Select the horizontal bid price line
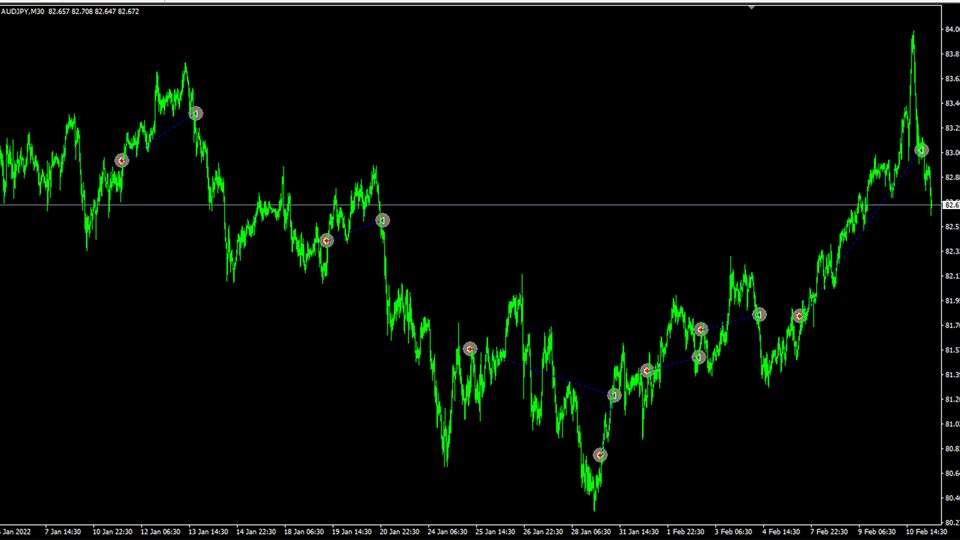The height and width of the screenshot is (540, 960). point(470,205)
